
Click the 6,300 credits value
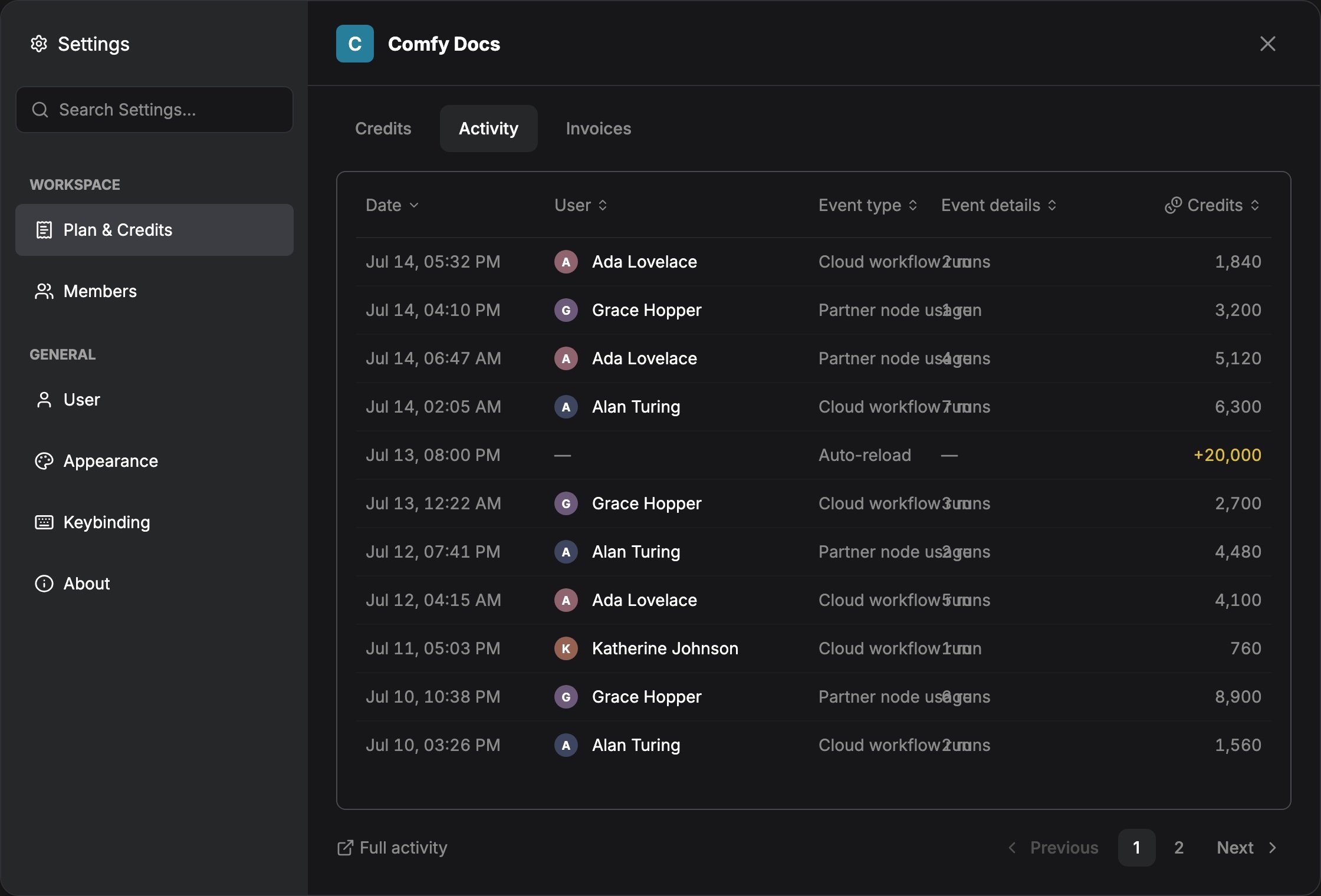1238,407
